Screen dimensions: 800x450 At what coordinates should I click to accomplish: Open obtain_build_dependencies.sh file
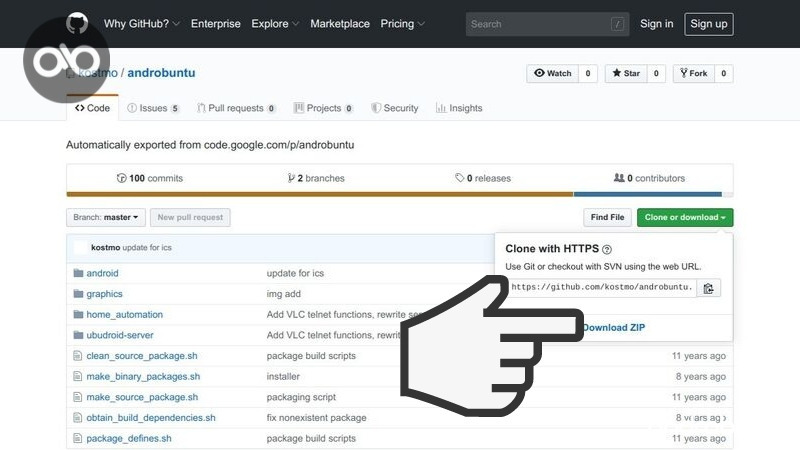(151, 418)
